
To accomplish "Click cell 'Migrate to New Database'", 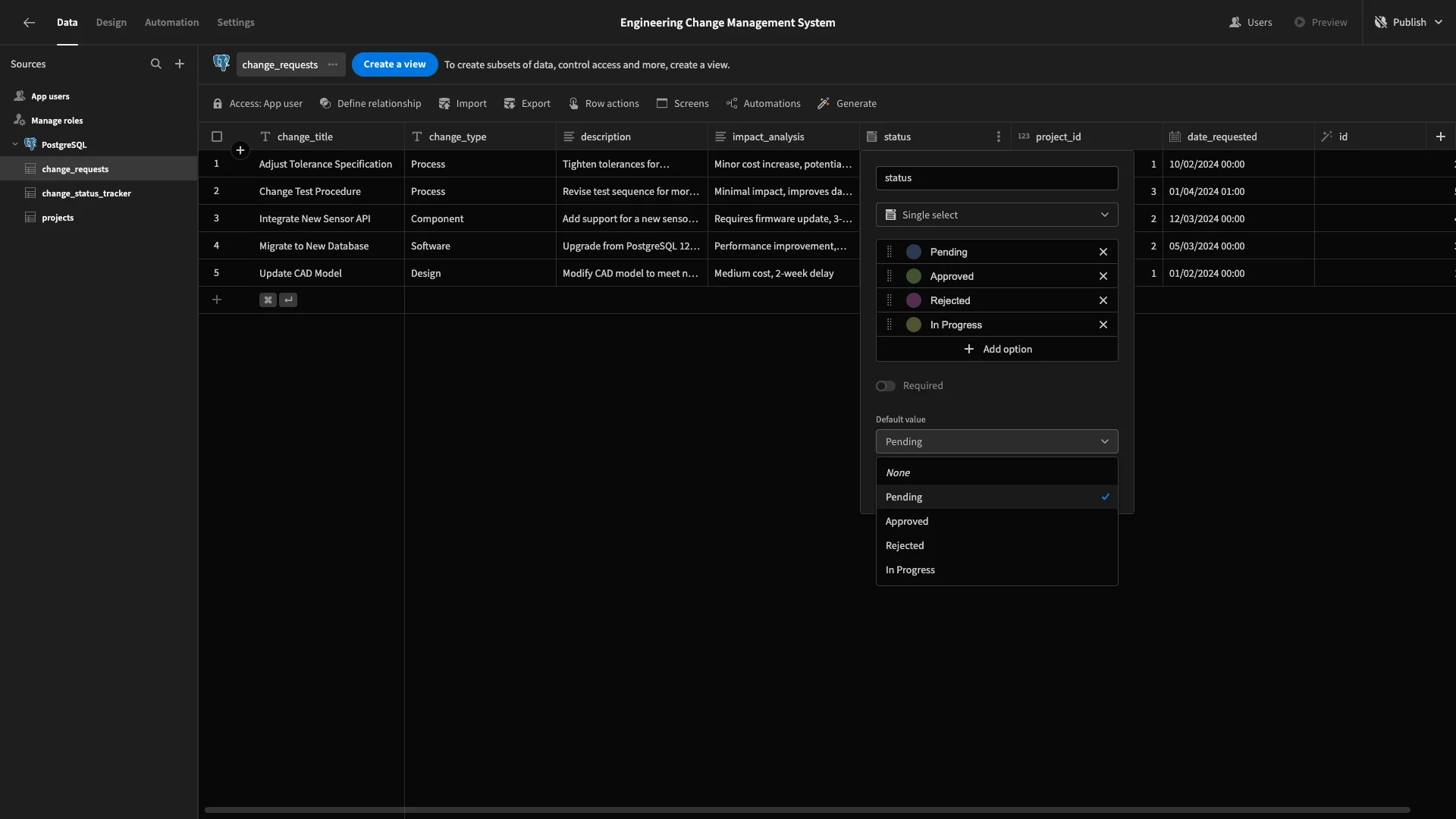I will tap(328, 246).
